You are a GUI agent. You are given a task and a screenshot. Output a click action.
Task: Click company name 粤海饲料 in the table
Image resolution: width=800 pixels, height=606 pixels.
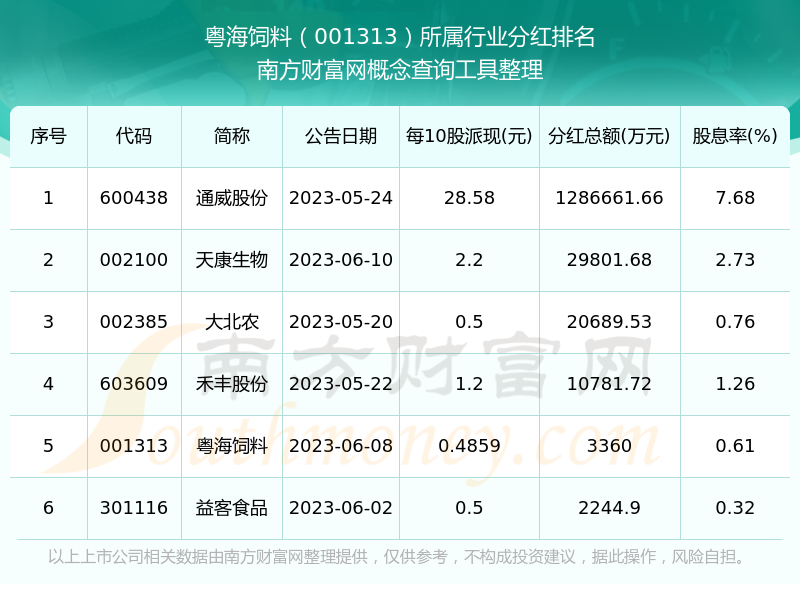pyautogui.click(x=232, y=446)
